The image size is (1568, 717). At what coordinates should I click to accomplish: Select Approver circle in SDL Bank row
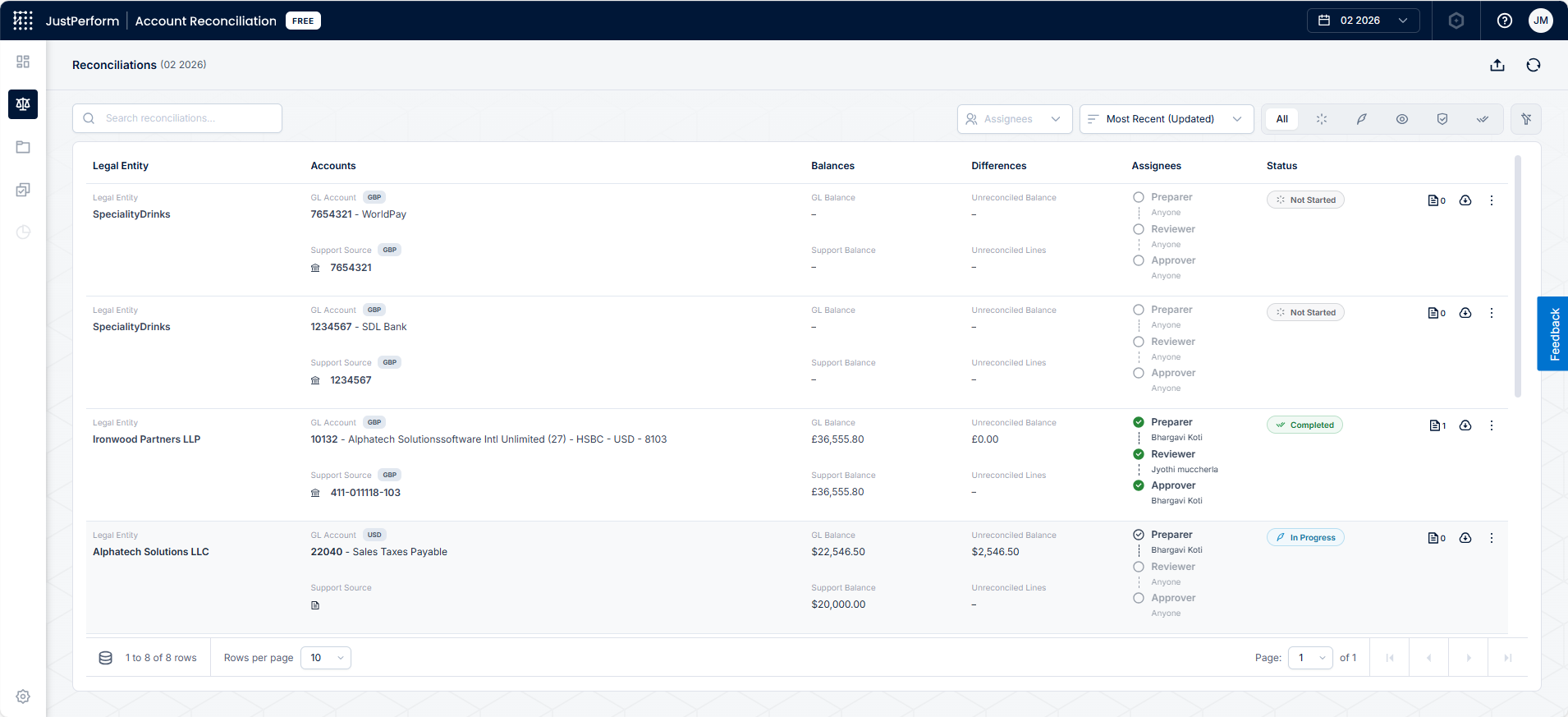pos(1139,373)
